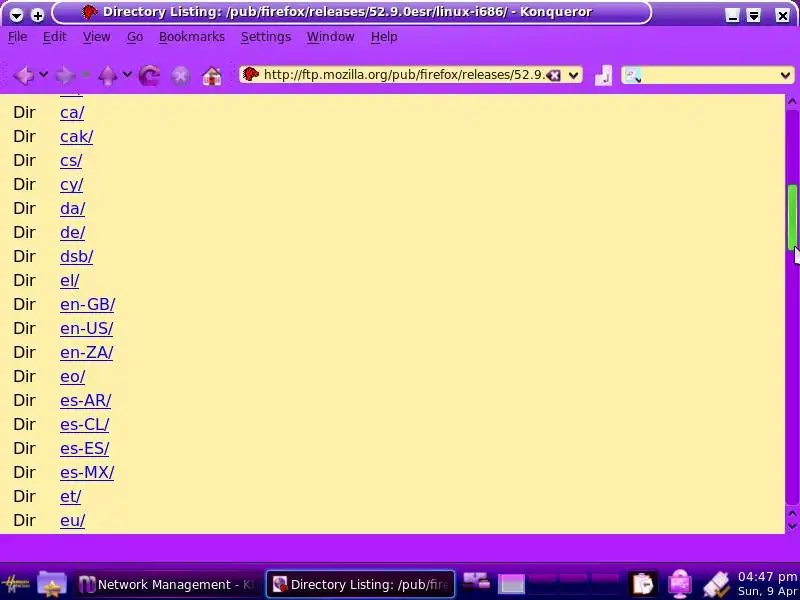Open the Edit menu
The image size is (800, 600).
tap(55, 37)
